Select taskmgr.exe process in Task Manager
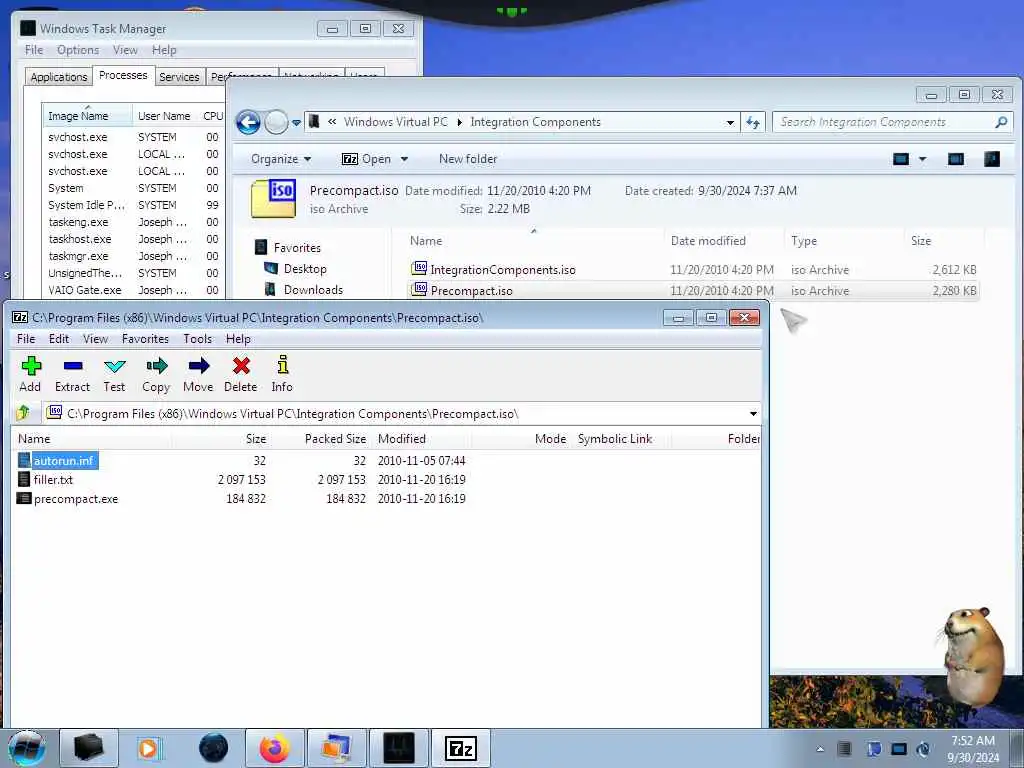The width and height of the screenshot is (1024, 768). point(78,256)
